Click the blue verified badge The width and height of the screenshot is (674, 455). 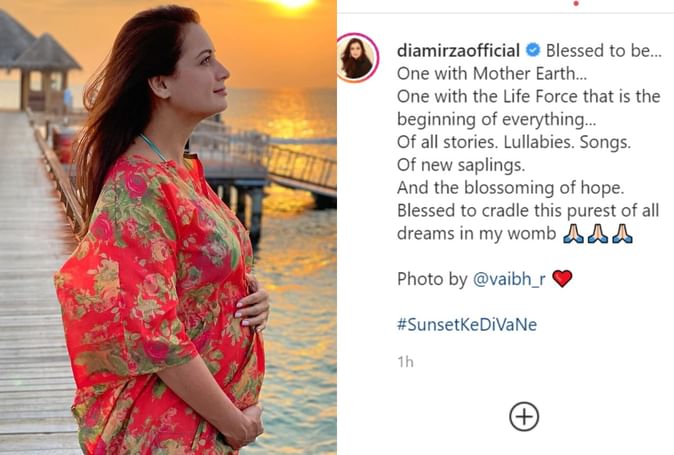(x=533, y=49)
